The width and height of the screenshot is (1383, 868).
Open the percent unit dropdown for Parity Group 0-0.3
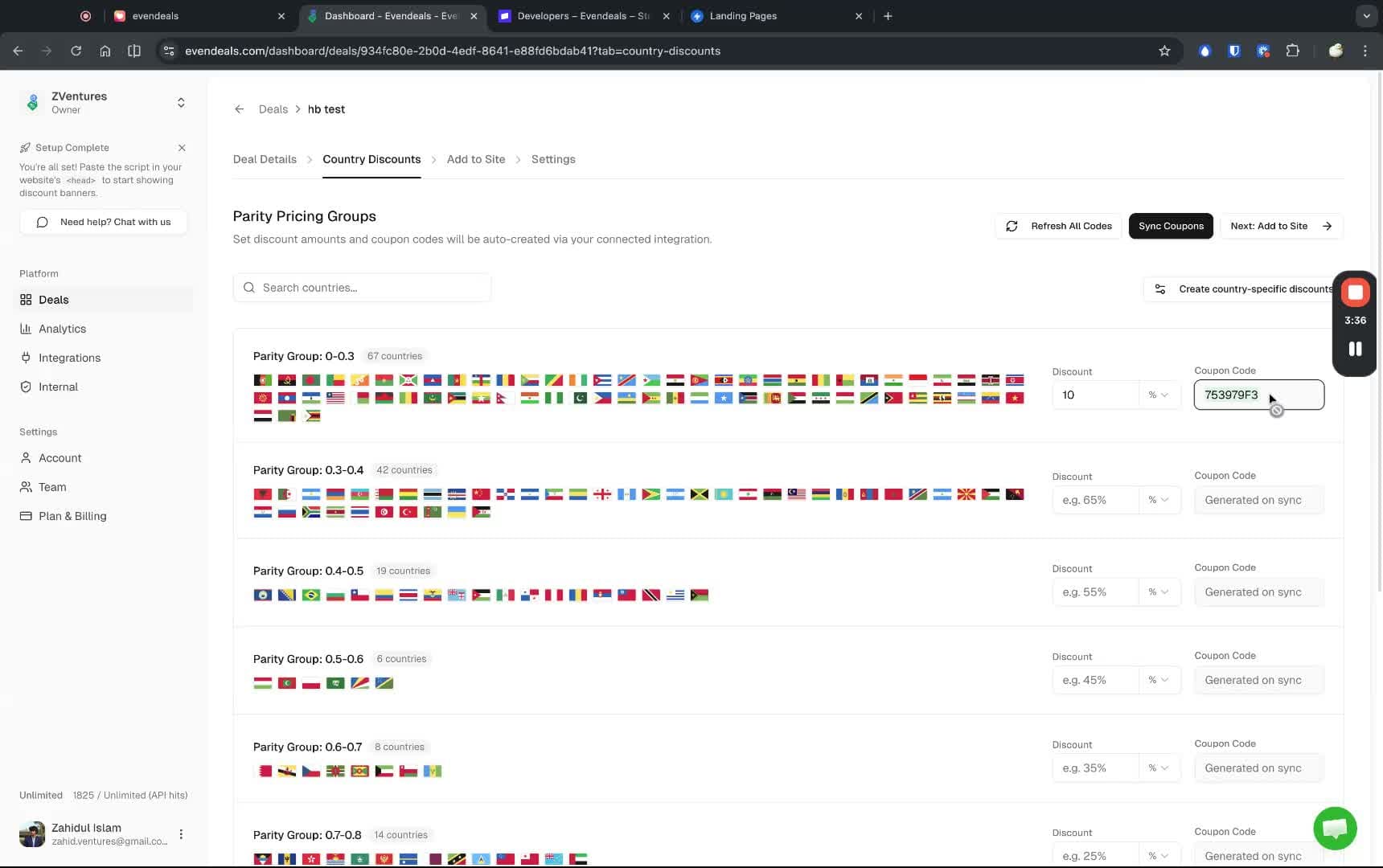point(1158,395)
